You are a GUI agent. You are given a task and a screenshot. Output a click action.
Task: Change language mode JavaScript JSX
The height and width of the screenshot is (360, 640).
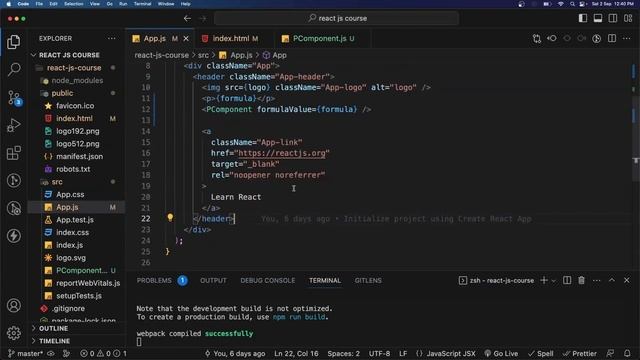coord(451,353)
